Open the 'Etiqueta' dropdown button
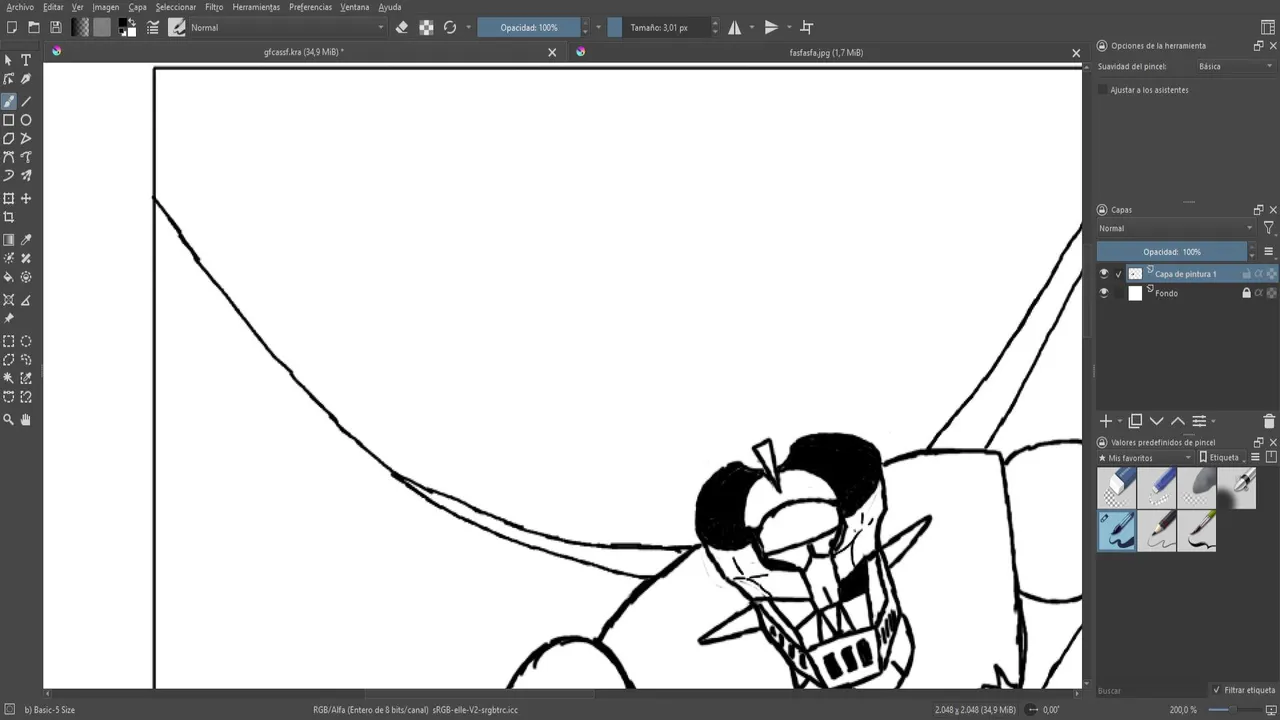1280x720 pixels. (x=1222, y=457)
